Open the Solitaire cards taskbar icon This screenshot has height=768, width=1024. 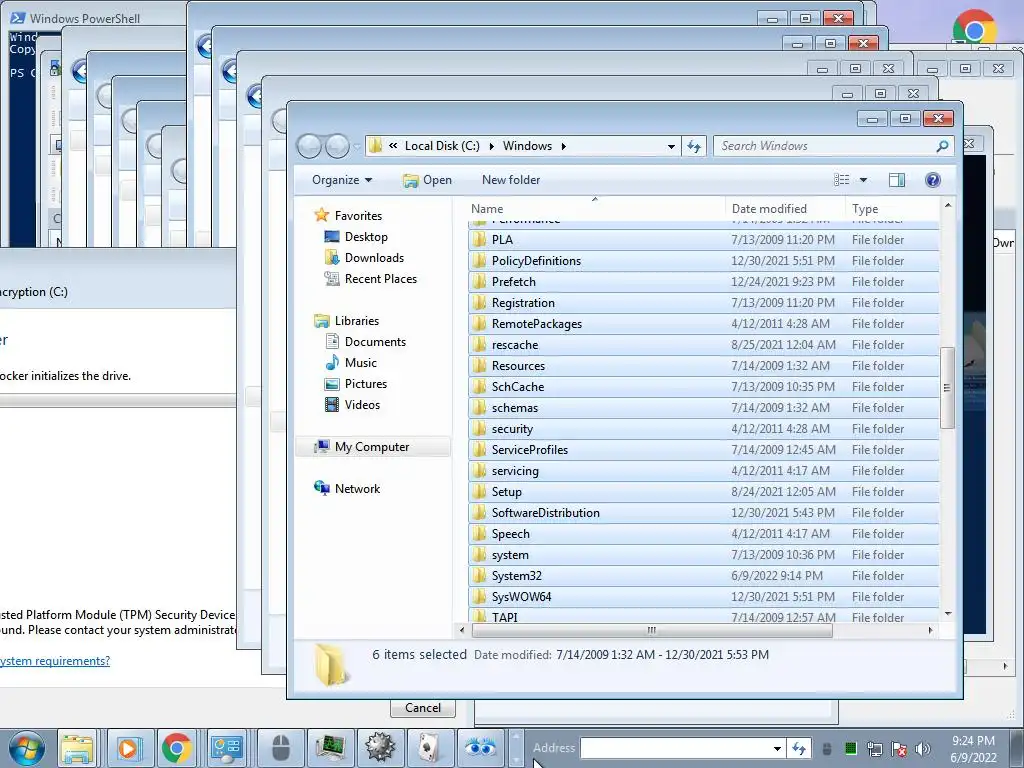click(x=429, y=748)
